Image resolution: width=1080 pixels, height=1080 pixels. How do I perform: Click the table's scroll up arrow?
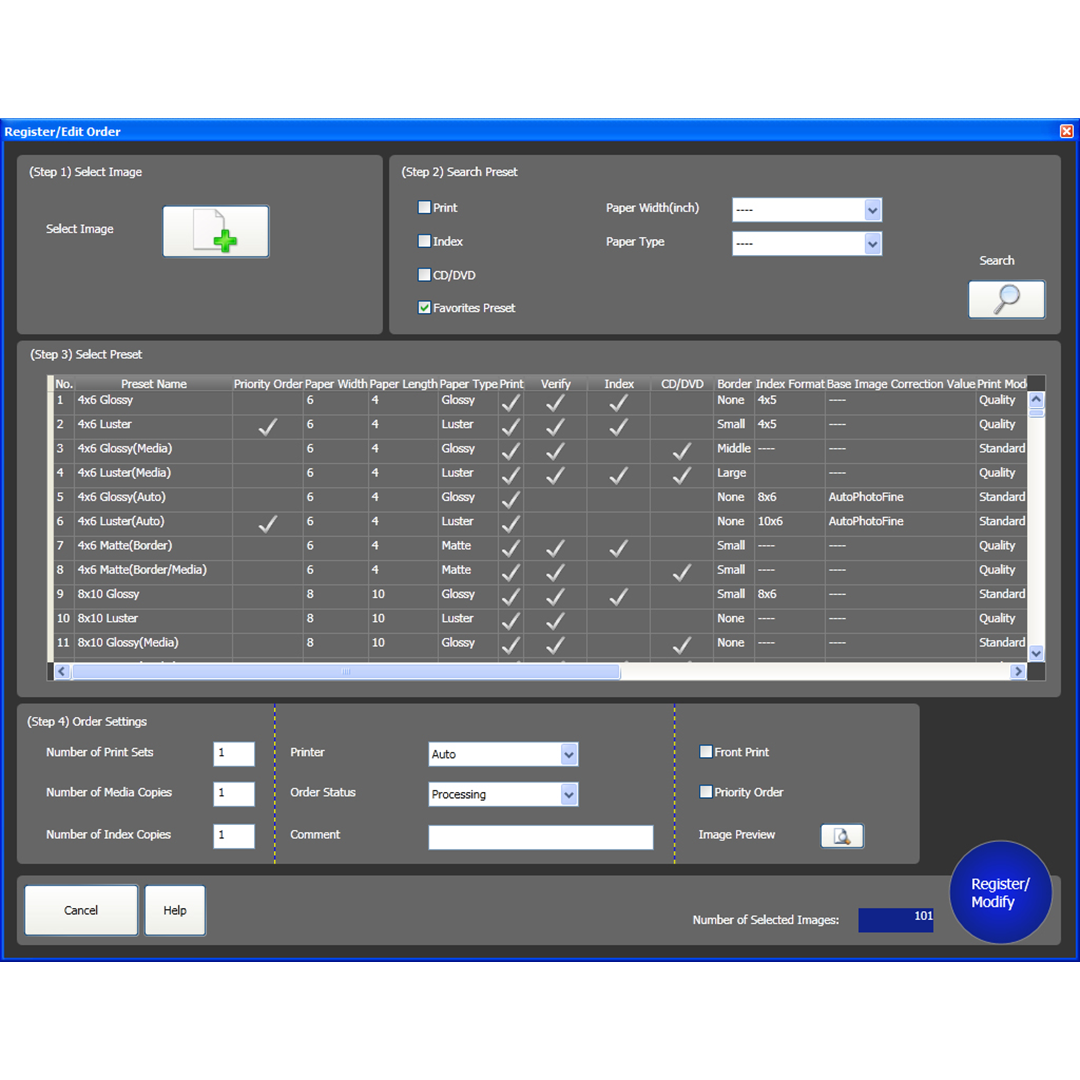(x=1036, y=398)
